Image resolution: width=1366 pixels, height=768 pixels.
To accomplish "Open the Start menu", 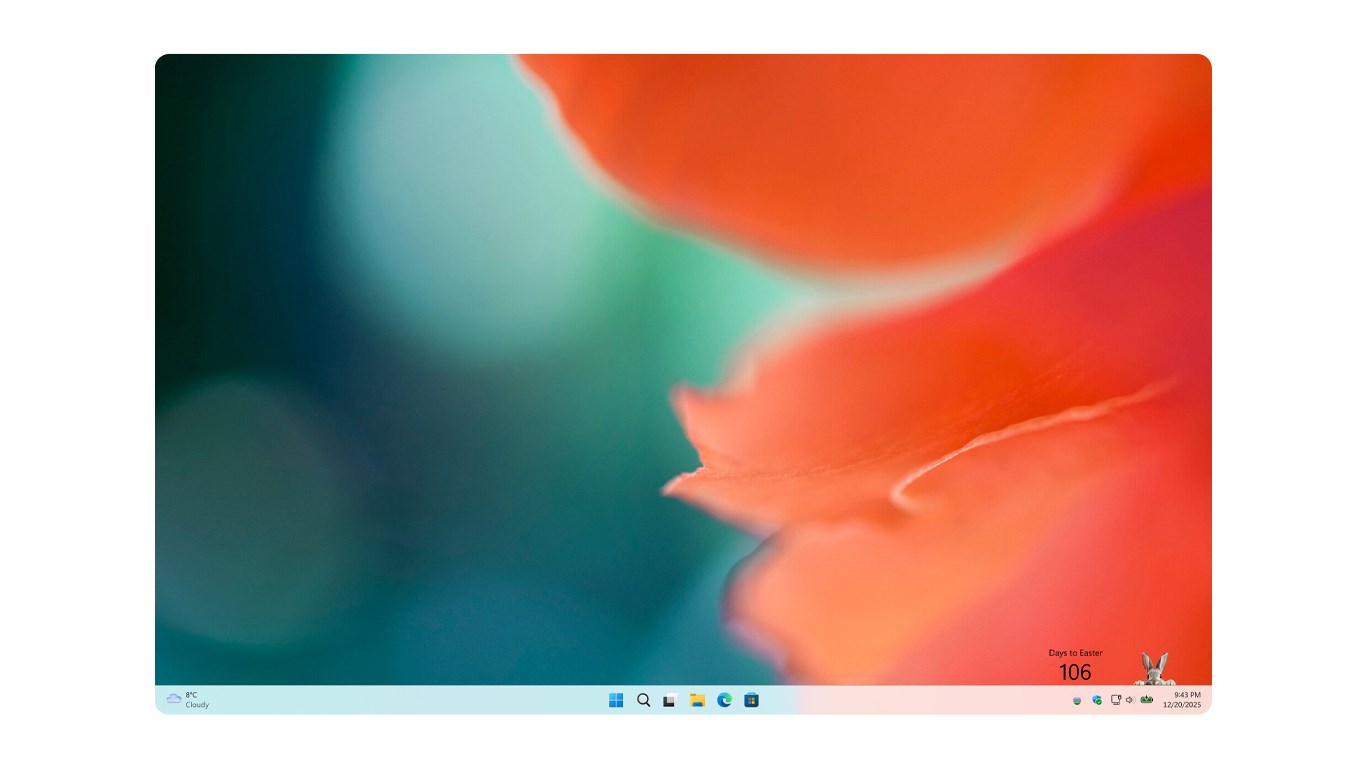I will (x=616, y=700).
